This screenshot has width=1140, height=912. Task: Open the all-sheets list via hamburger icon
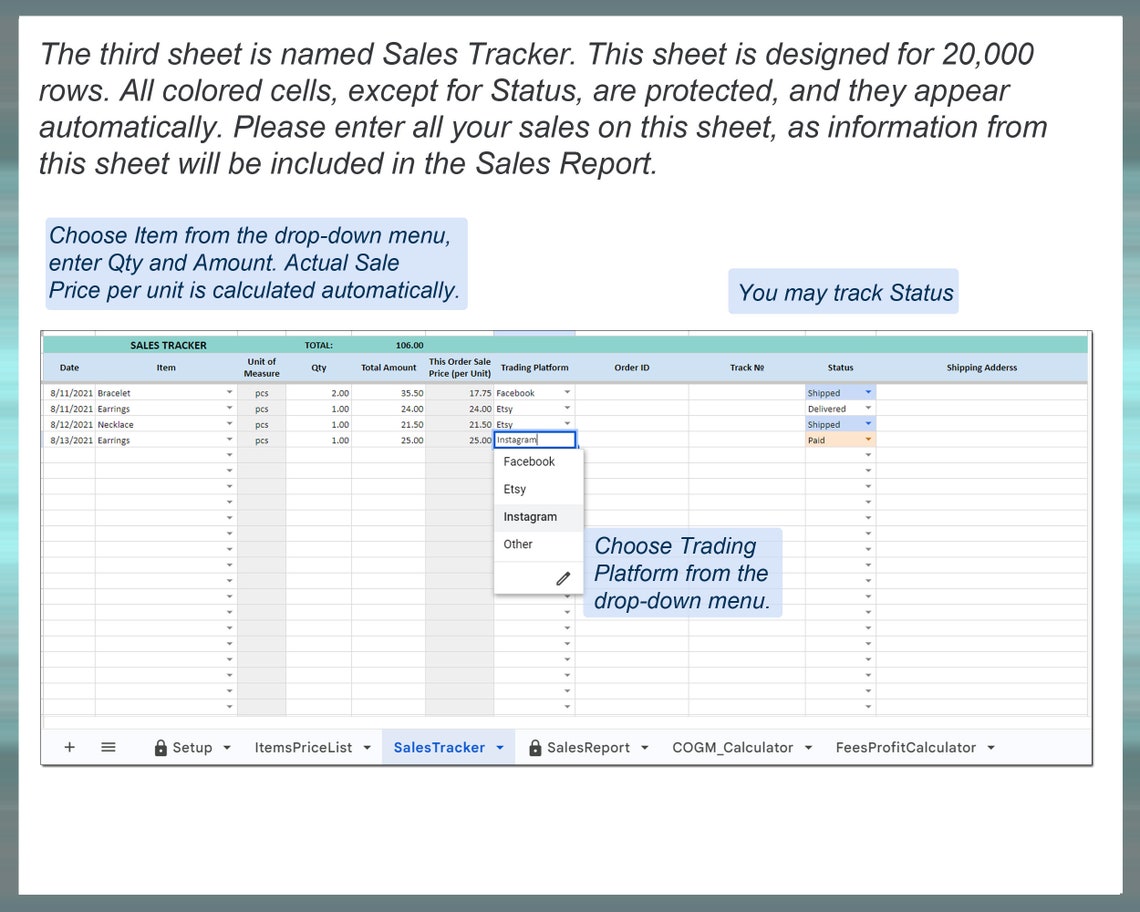coord(108,747)
